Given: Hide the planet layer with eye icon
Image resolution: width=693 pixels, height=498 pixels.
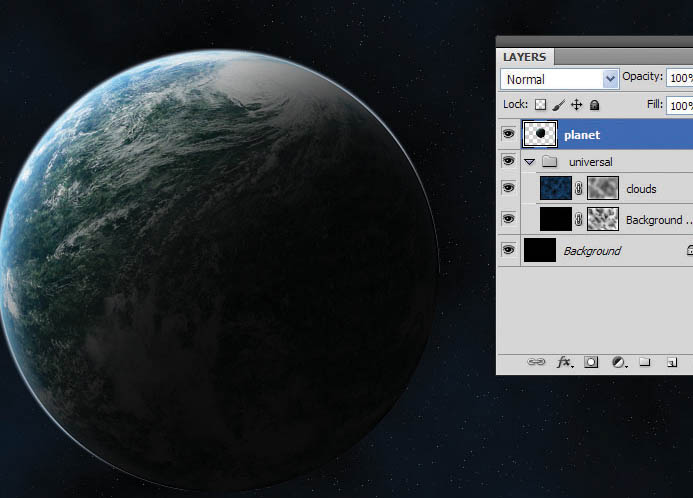Looking at the screenshot, I should point(509,134).
